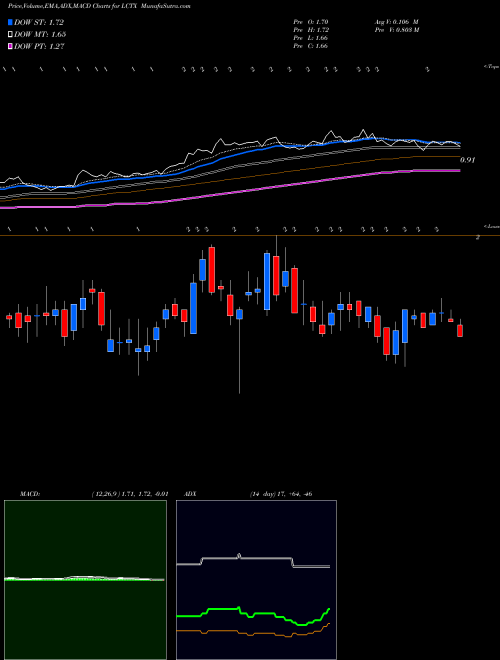Click the white DOW MT legend swatch

point(10,34)
